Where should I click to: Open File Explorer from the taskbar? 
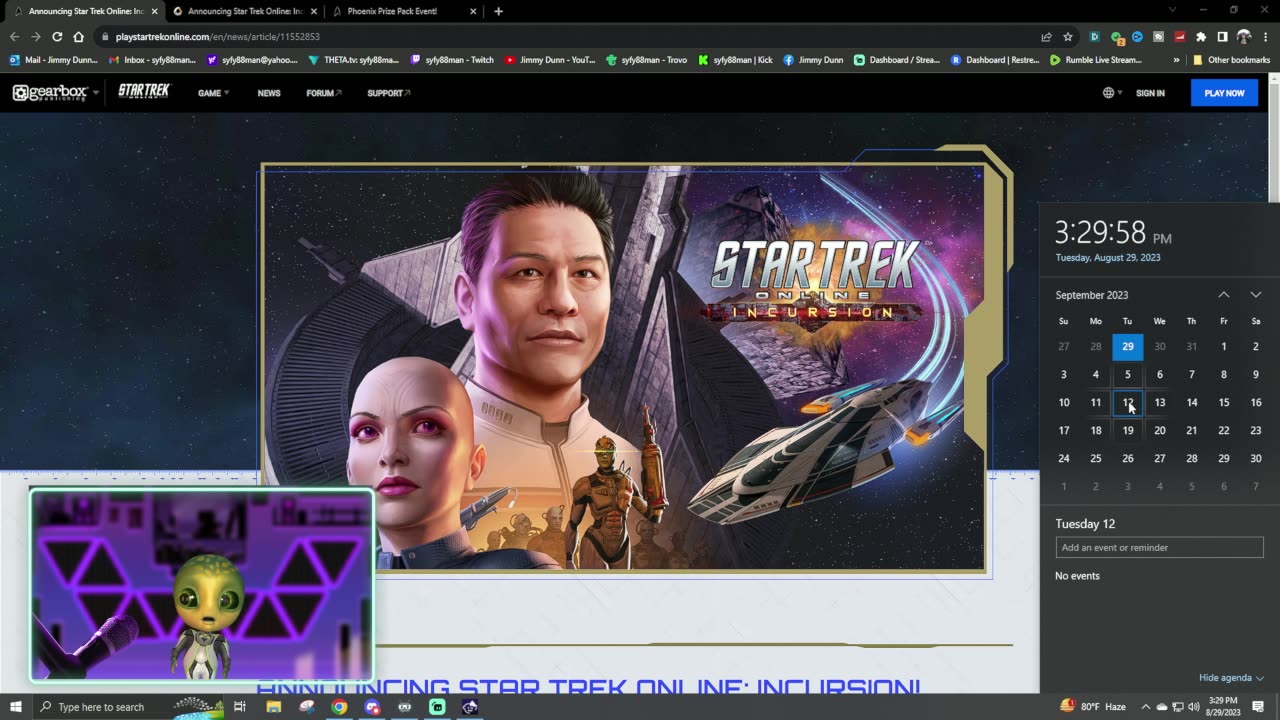pyautogui.click(x=274, y=707)
